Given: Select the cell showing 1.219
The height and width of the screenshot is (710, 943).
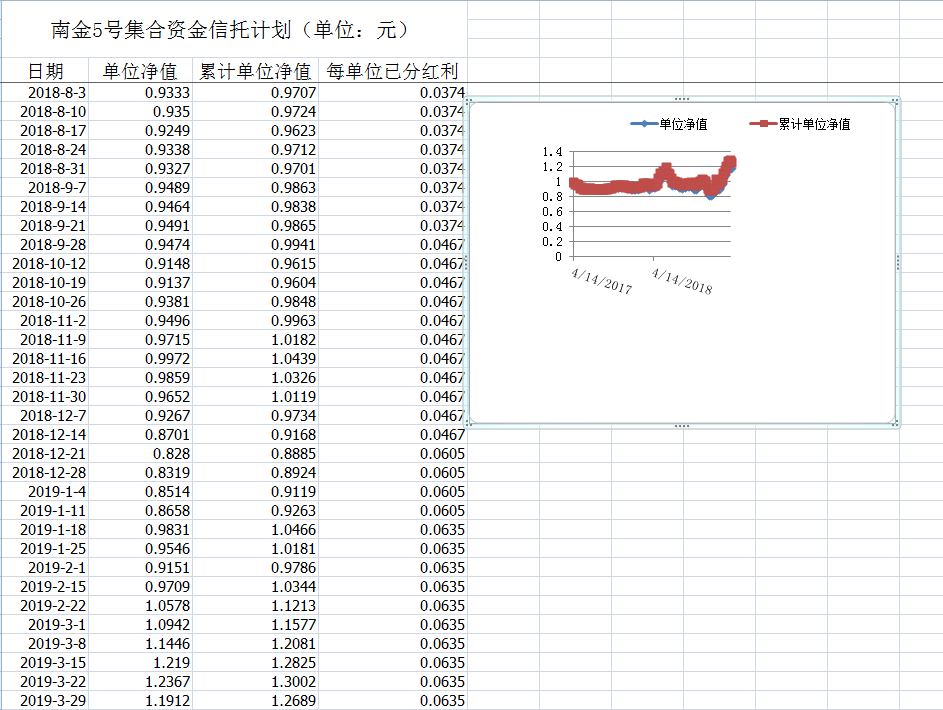Looking at the screenshot, I should tap(140, 663).
